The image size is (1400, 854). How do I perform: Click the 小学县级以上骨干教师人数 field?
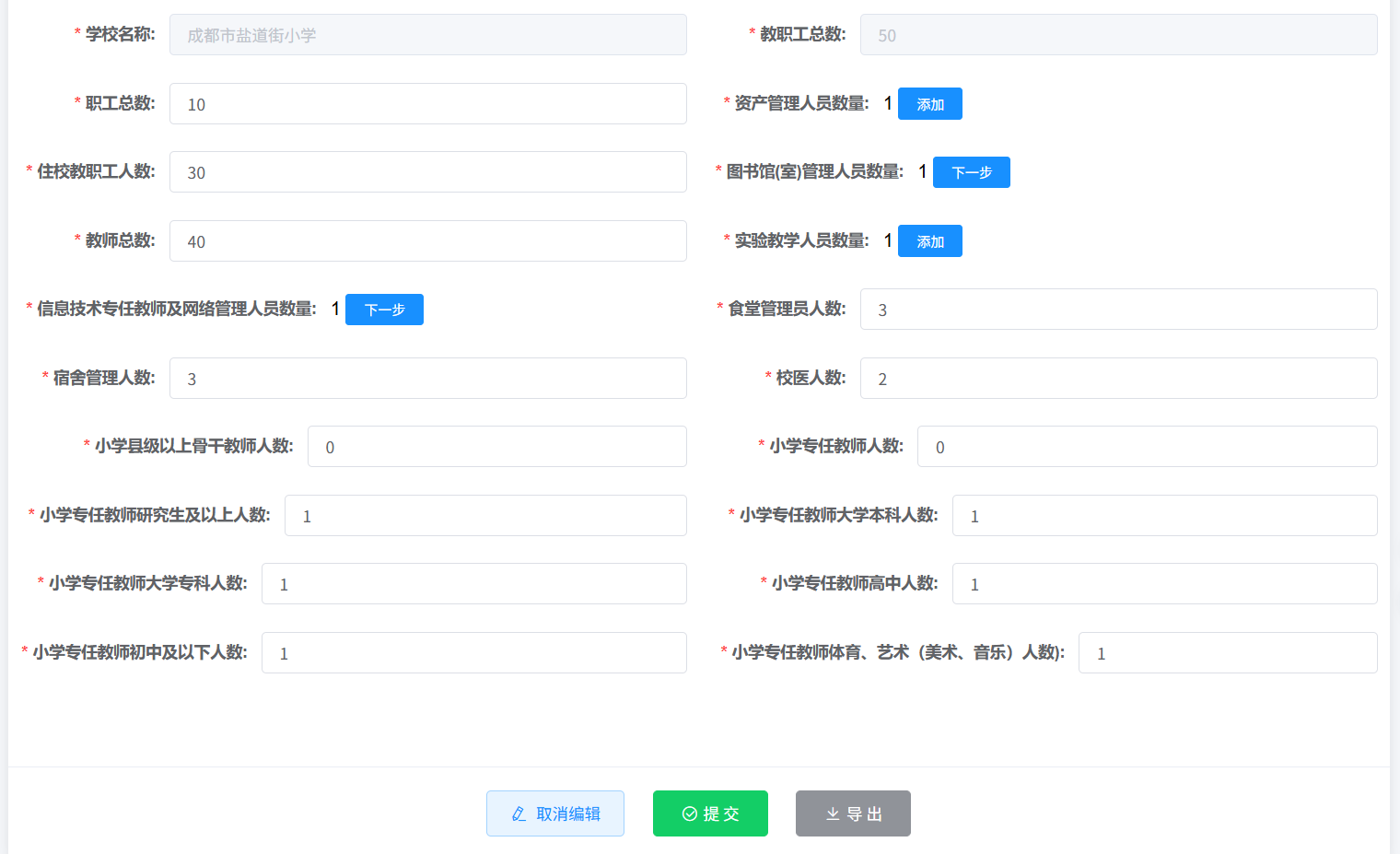click(x=496, y=447)
